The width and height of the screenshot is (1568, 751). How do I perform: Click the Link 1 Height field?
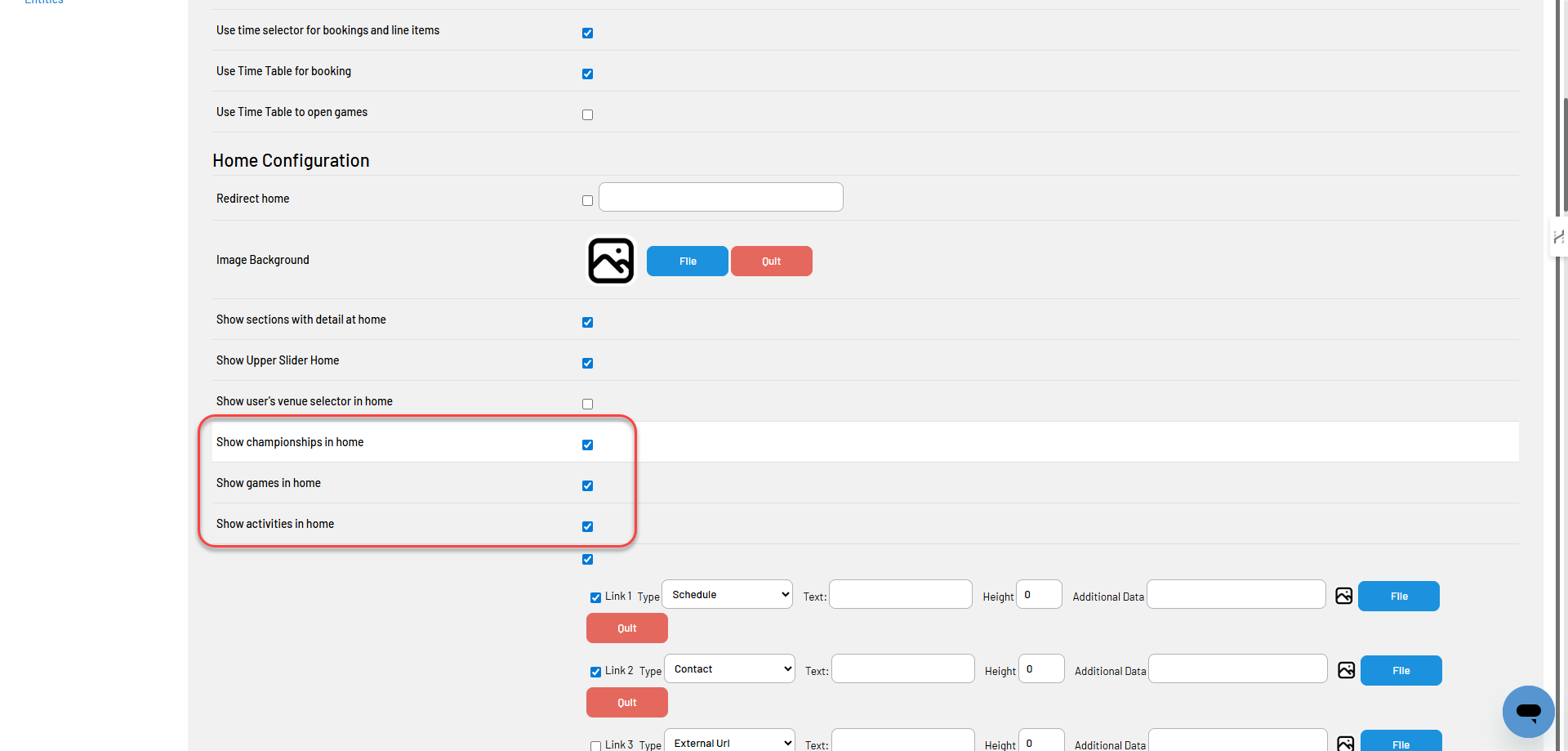pos(1039,594)
